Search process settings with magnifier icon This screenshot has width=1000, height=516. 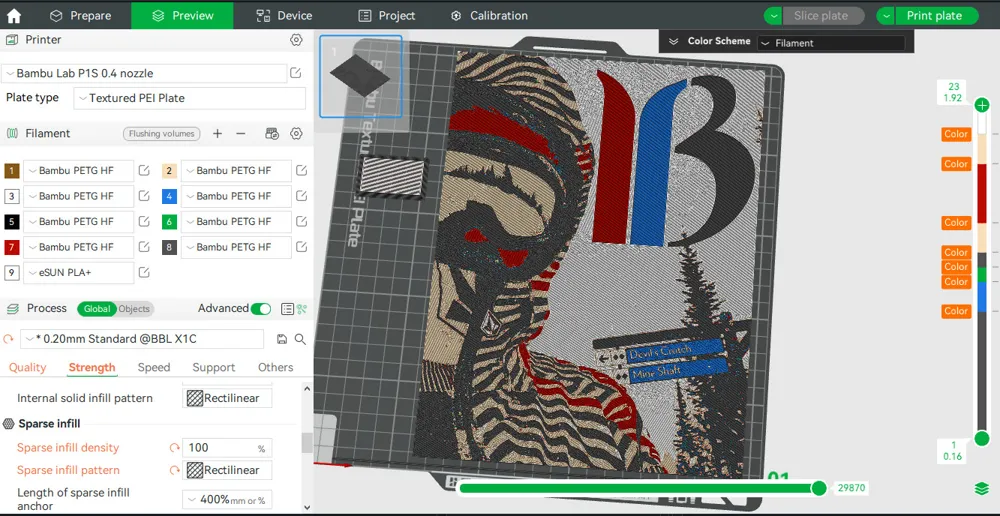click(x=300, y=339)
